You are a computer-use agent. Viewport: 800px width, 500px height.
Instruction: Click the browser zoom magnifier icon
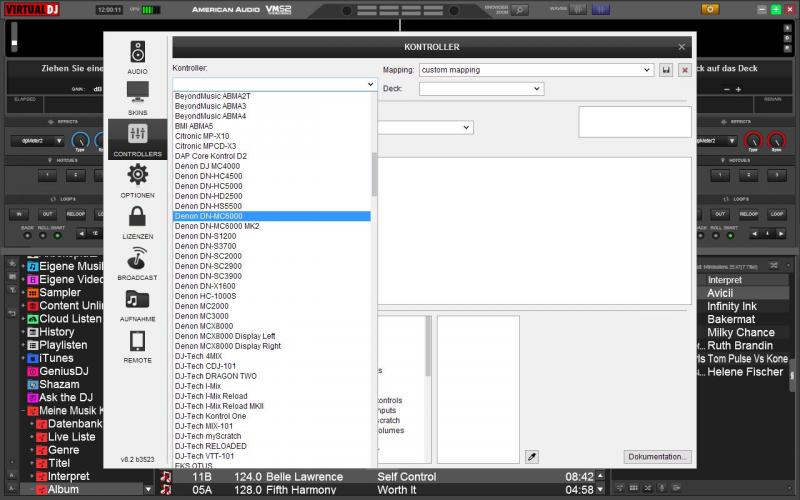(x=519, y=10)
